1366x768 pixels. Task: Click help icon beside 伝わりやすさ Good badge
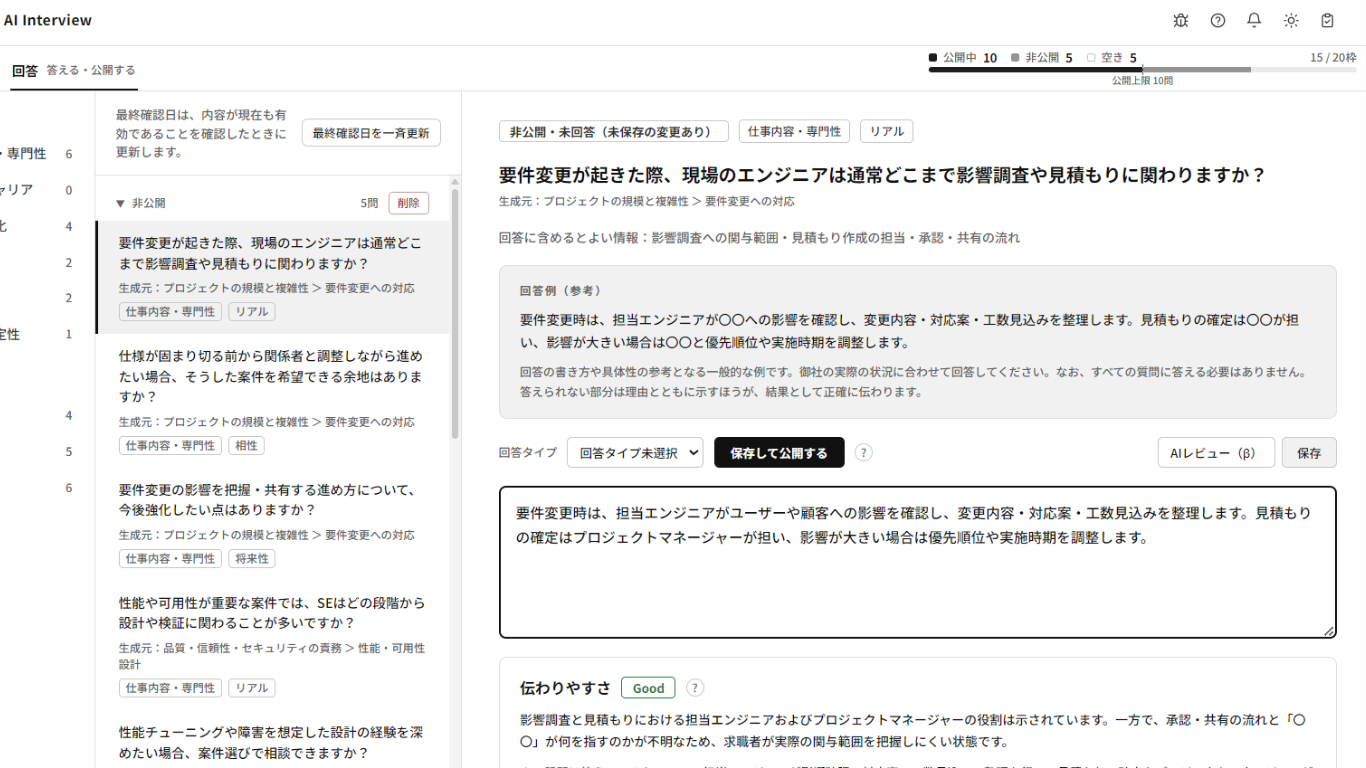point(695,688)
